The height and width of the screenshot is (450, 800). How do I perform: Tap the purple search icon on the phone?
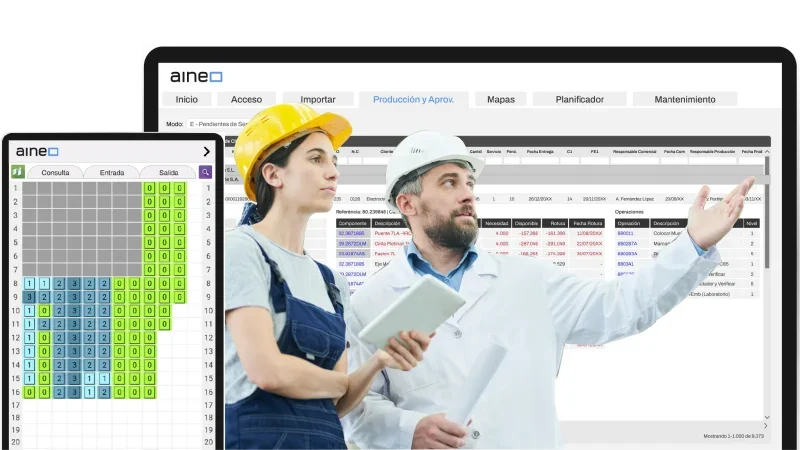coord(205,172)
